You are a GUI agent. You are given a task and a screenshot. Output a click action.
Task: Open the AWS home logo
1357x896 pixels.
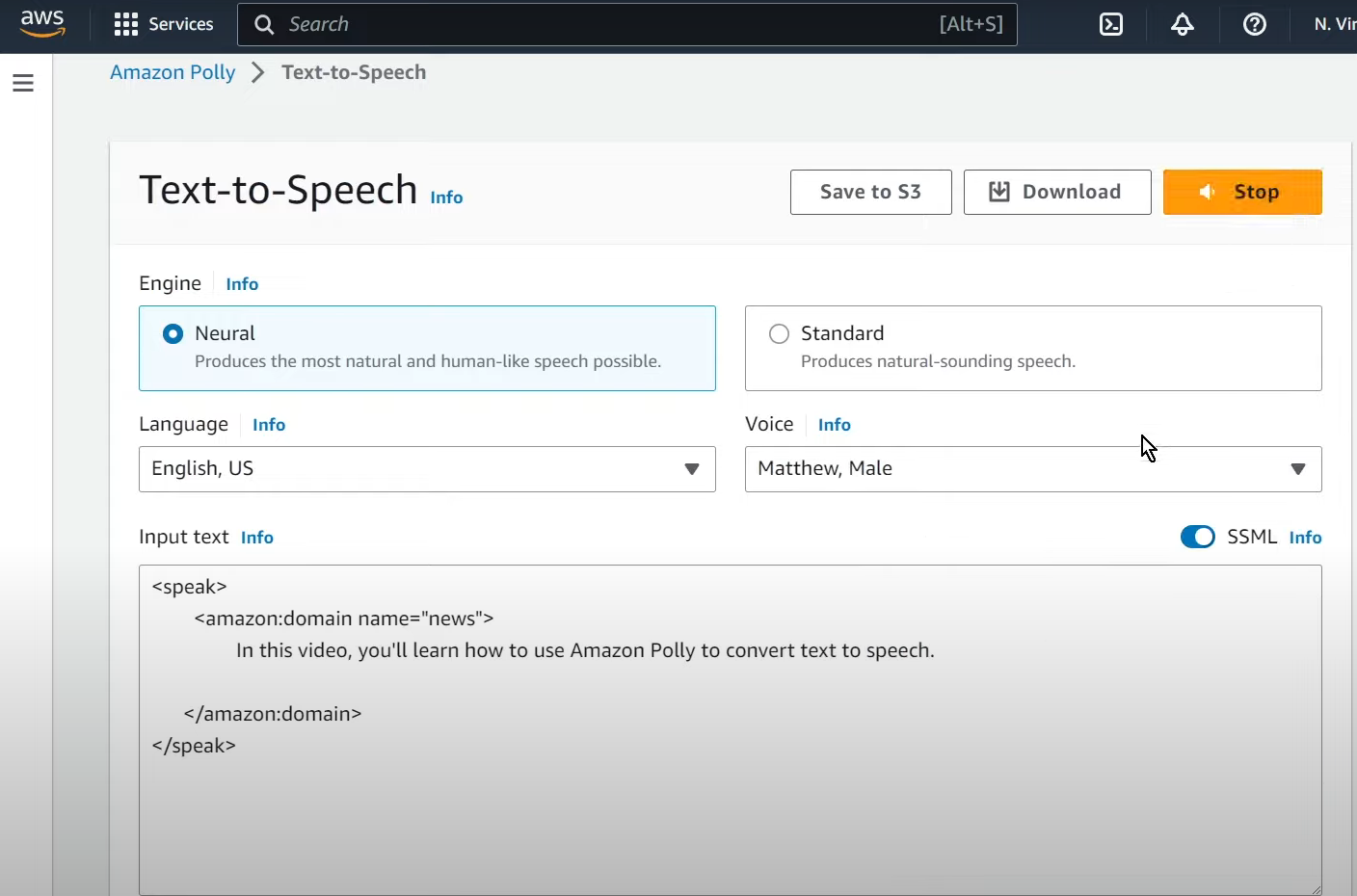[43, 24]
